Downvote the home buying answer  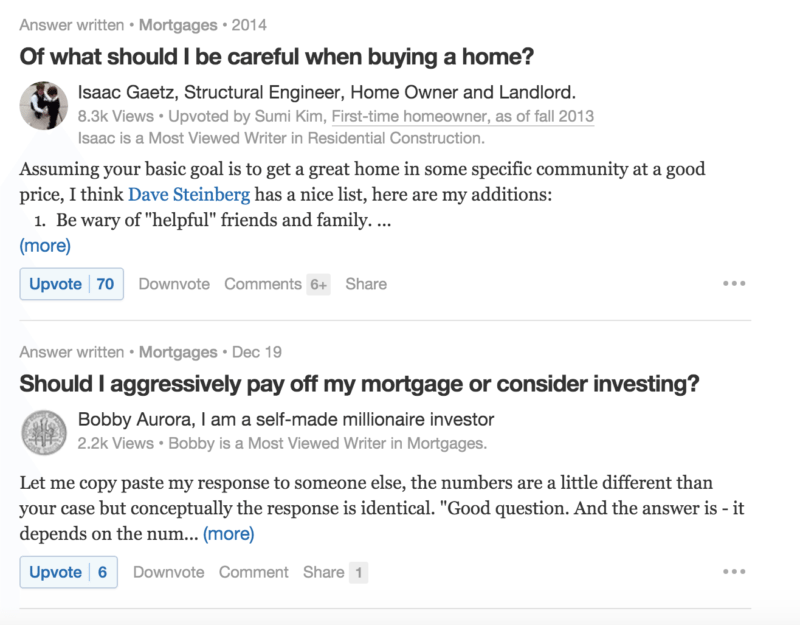(x=173, y=283)
